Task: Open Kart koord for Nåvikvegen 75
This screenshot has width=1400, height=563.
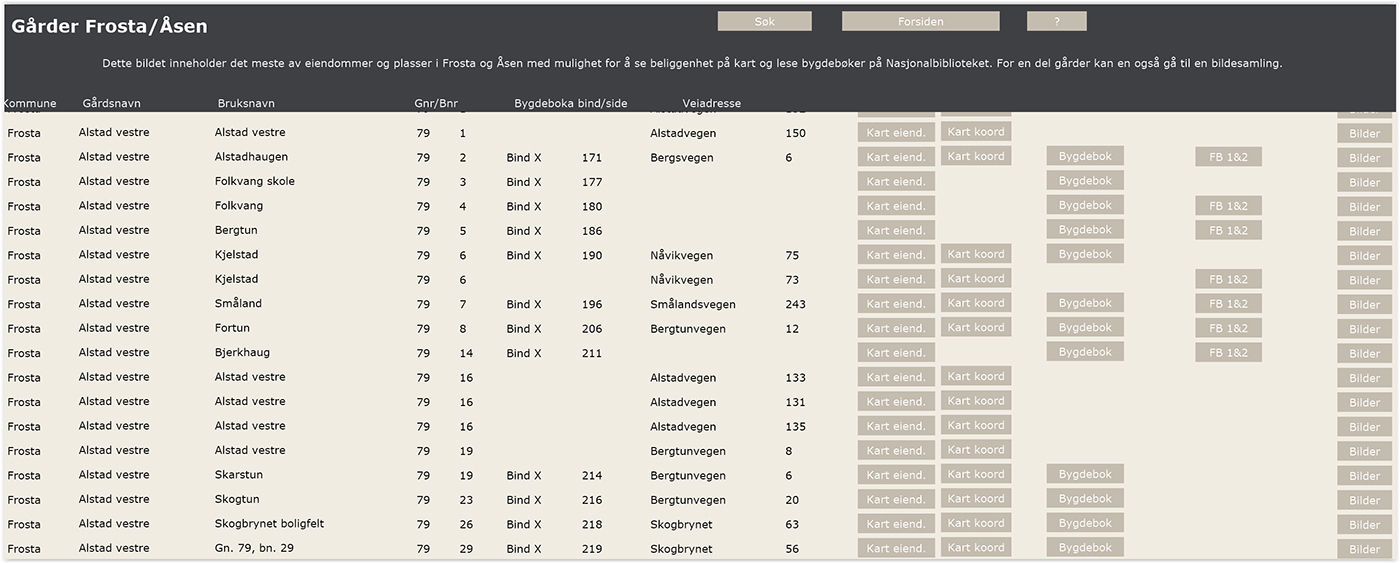Action: click(976, 254)
